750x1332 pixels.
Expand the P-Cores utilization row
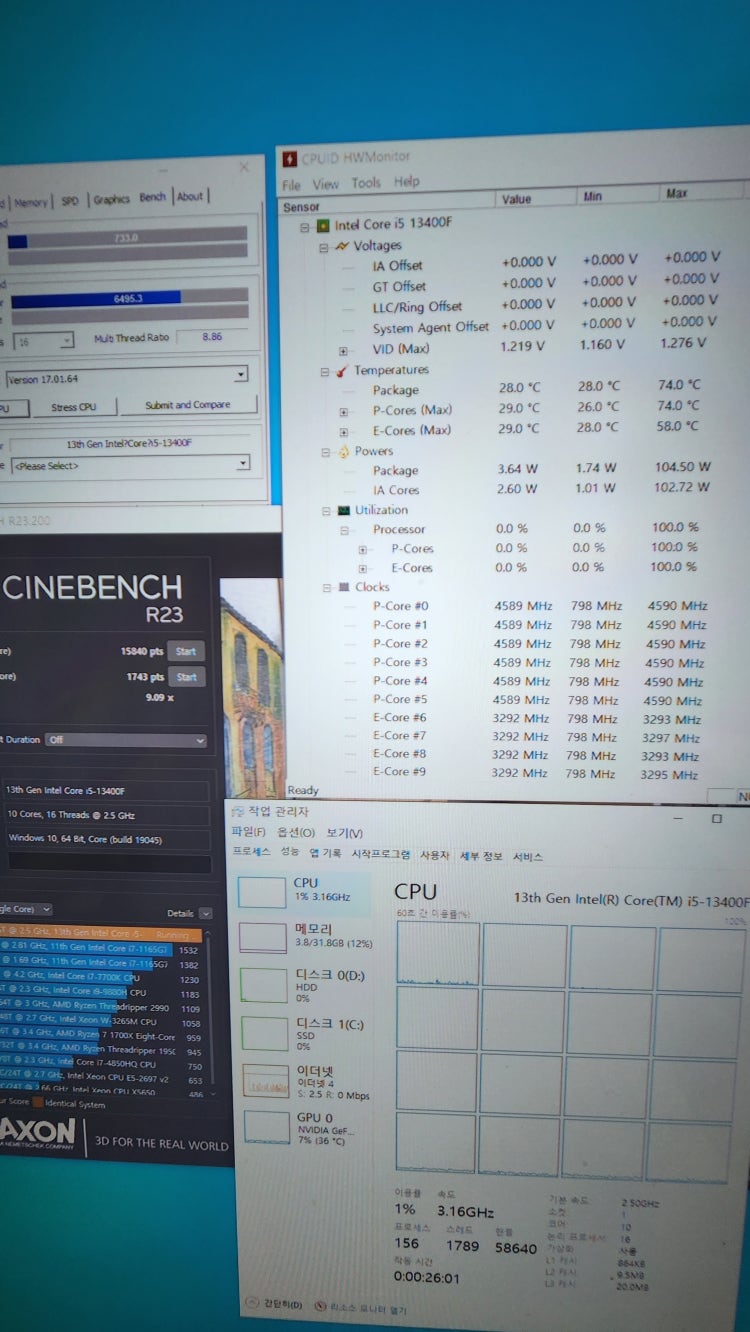click(x=363, y=549)
